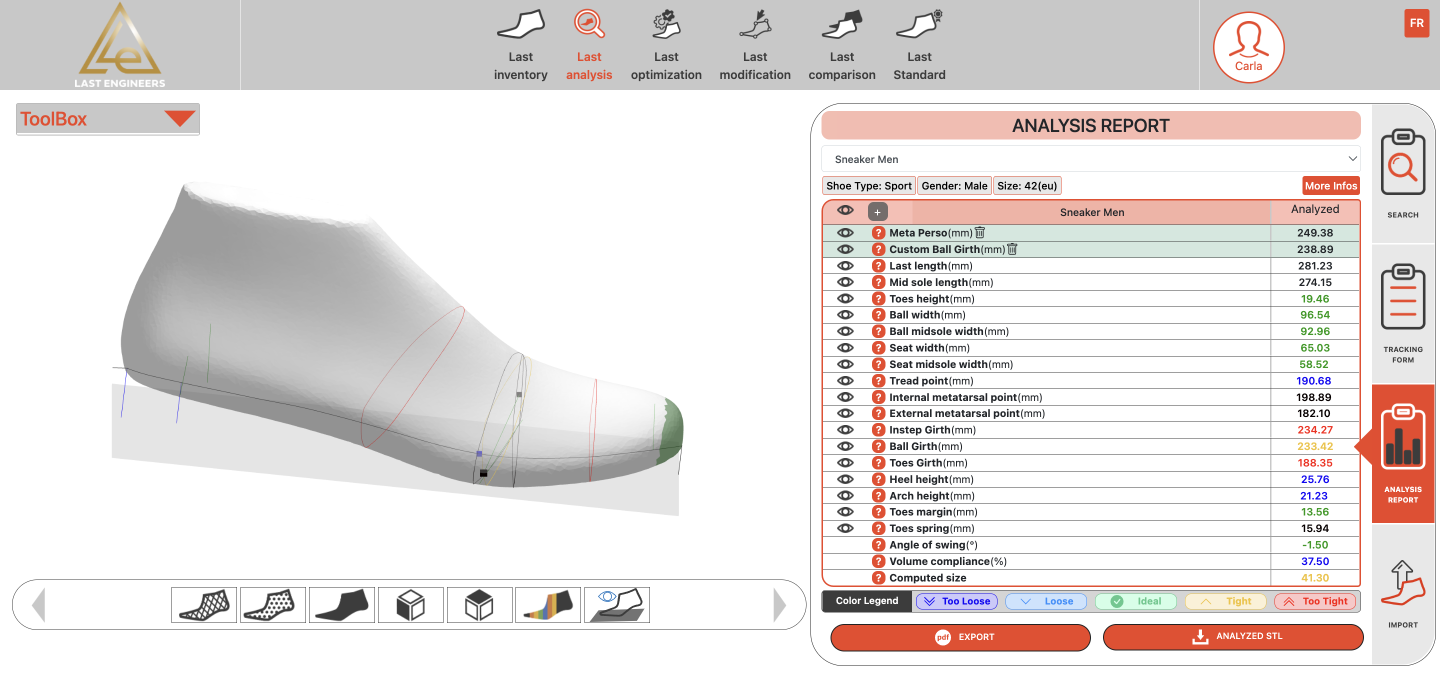Delete the Meta Perso measurement
Screen dimensions: 1440x674
point(980,233)
